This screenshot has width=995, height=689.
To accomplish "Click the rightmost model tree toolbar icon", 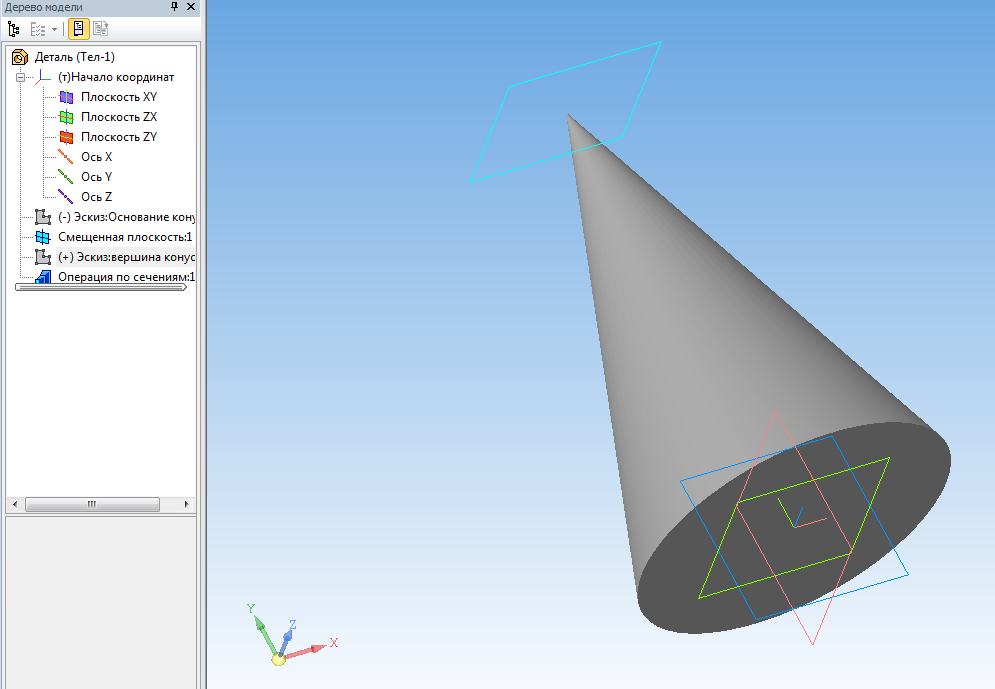I will pos(100,29).
